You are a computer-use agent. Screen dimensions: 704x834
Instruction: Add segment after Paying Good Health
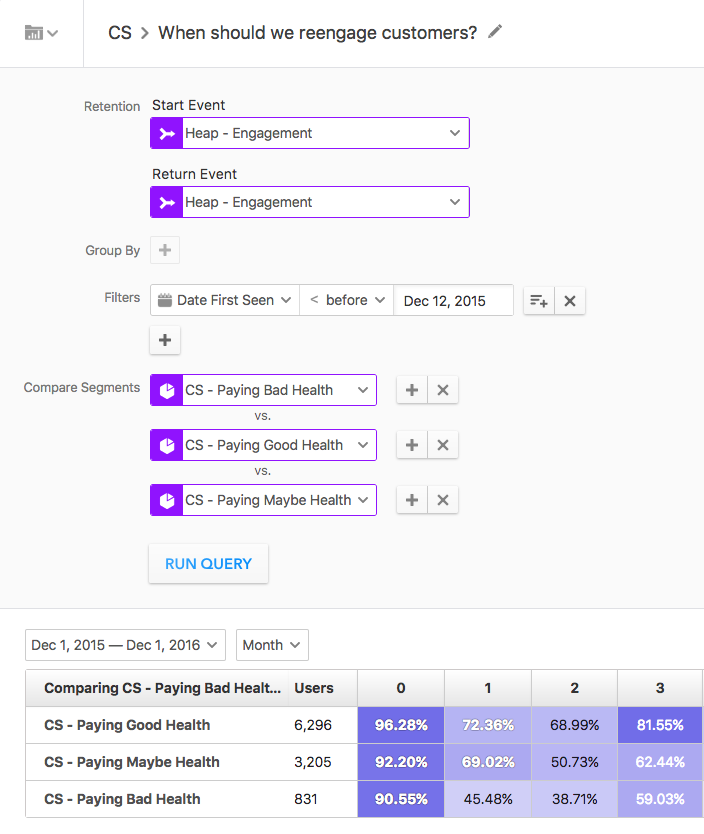point(412,445)
